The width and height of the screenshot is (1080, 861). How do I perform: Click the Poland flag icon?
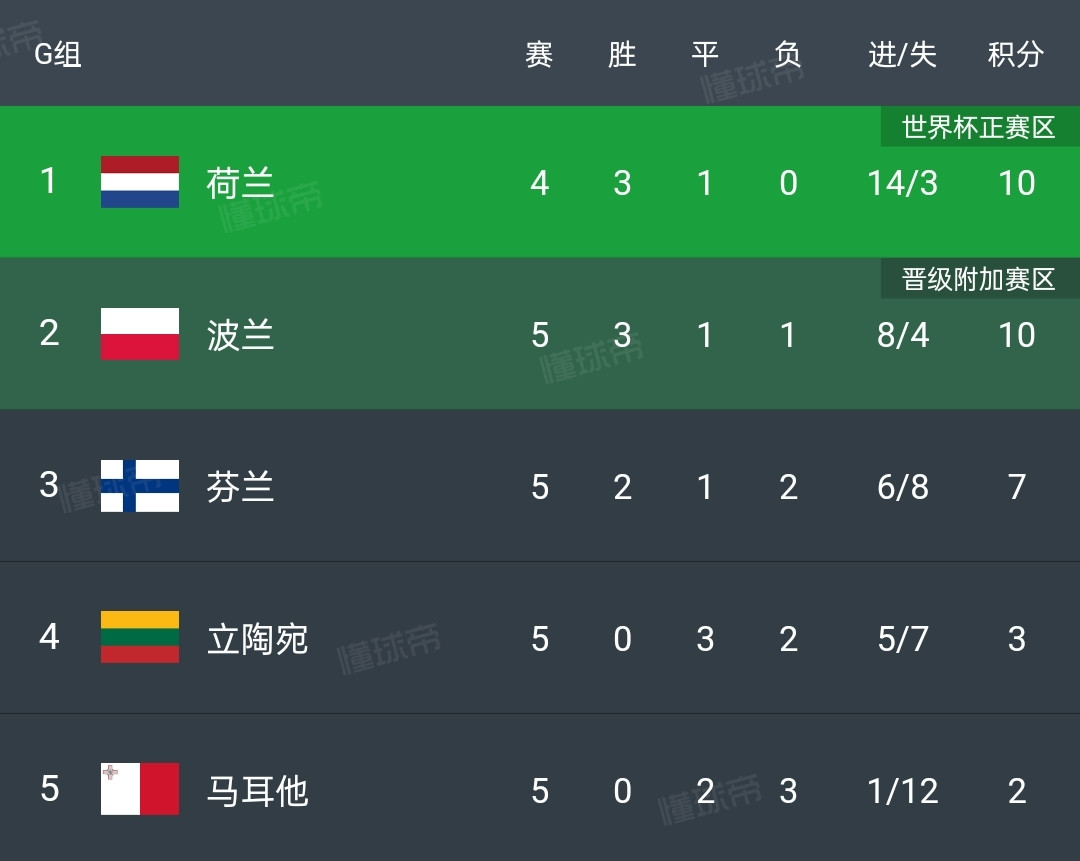click(x=140, y=334)
